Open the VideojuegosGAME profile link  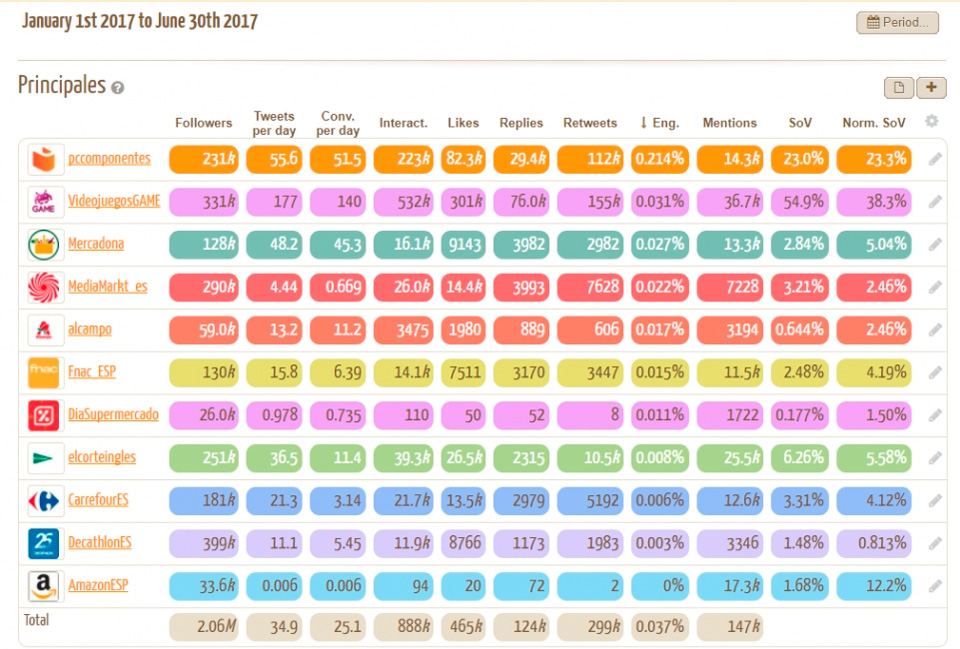click(114, 201)
